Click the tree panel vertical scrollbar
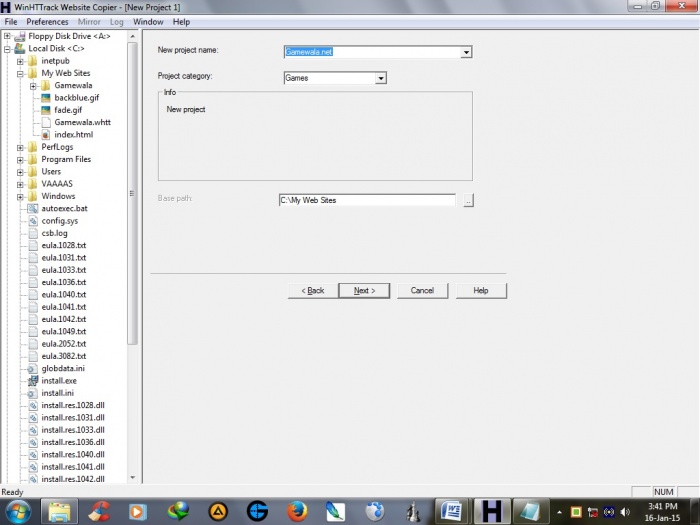 pos(132,193)
